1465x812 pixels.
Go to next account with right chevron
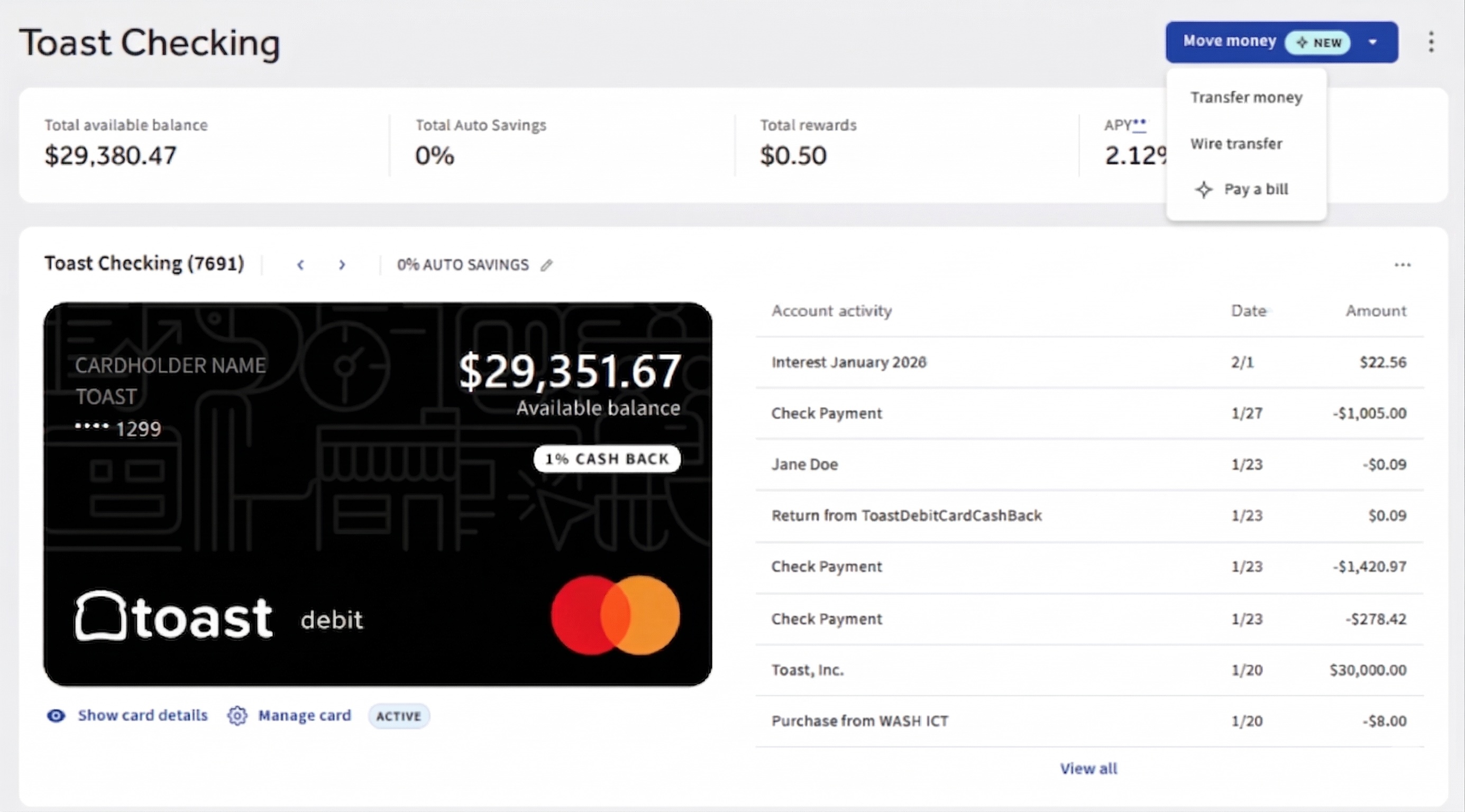pyautogui.click(x=342, y=264)
